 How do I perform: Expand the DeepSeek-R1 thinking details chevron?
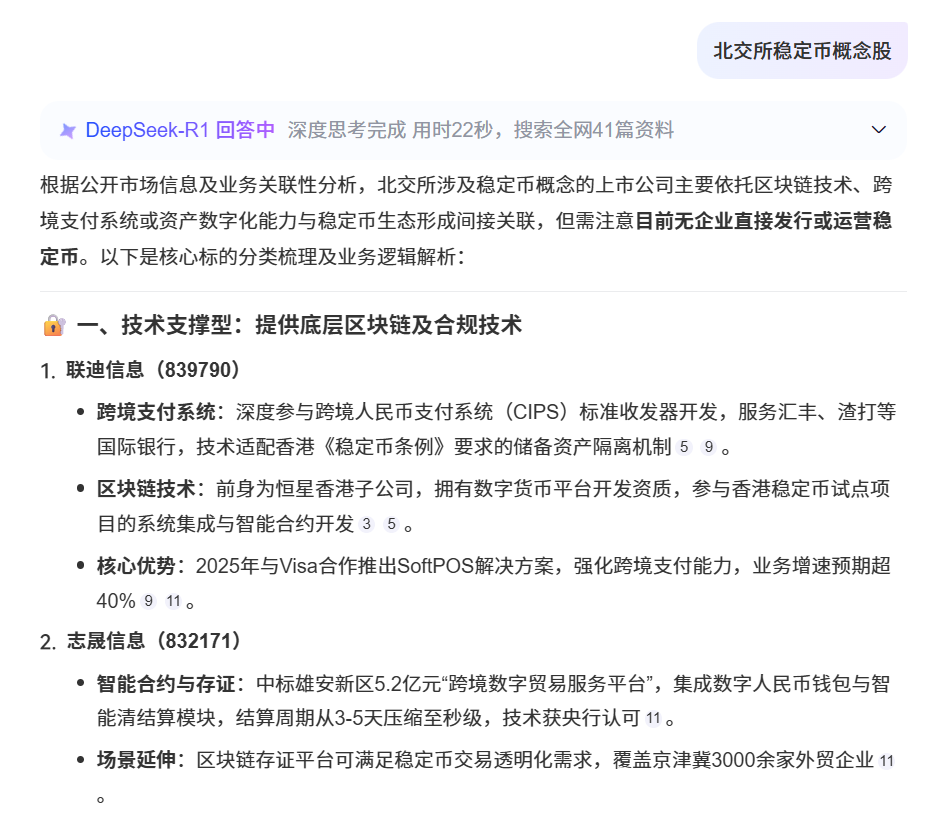click(879, 130)
